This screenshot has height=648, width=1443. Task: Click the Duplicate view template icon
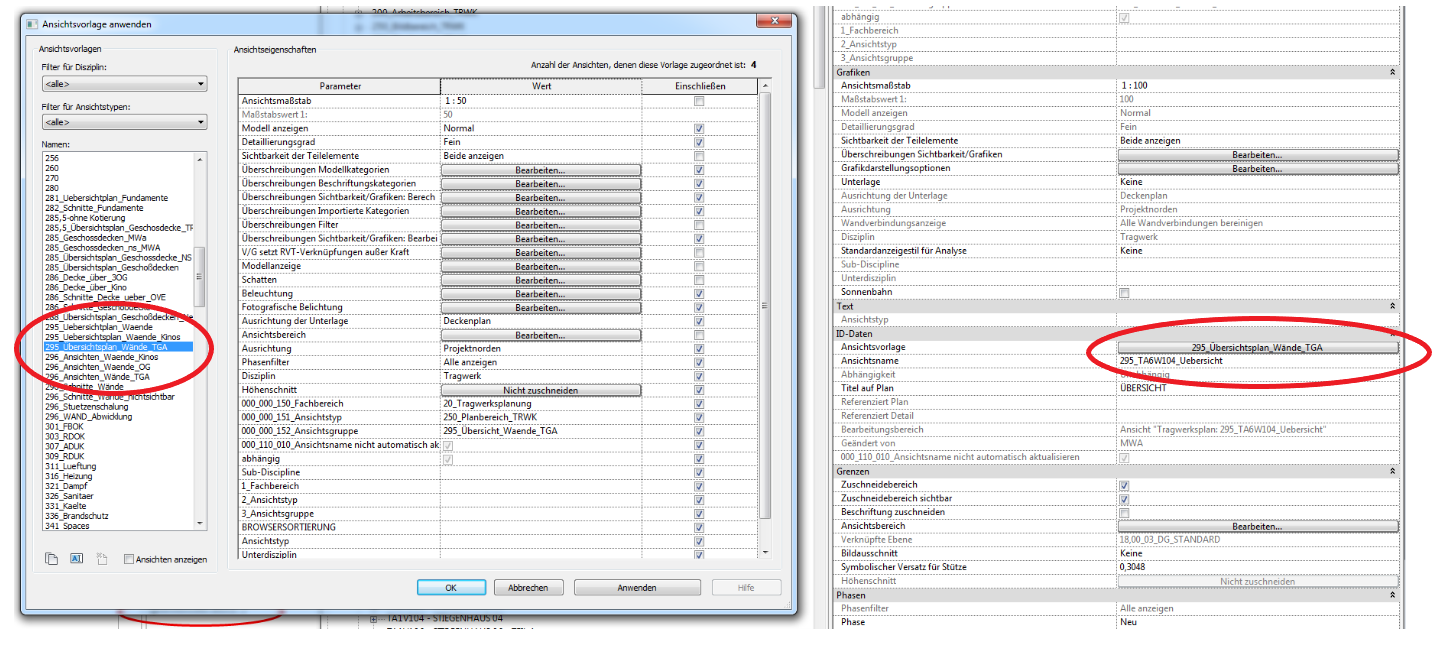pyautogui.click(x=51, y=559)
